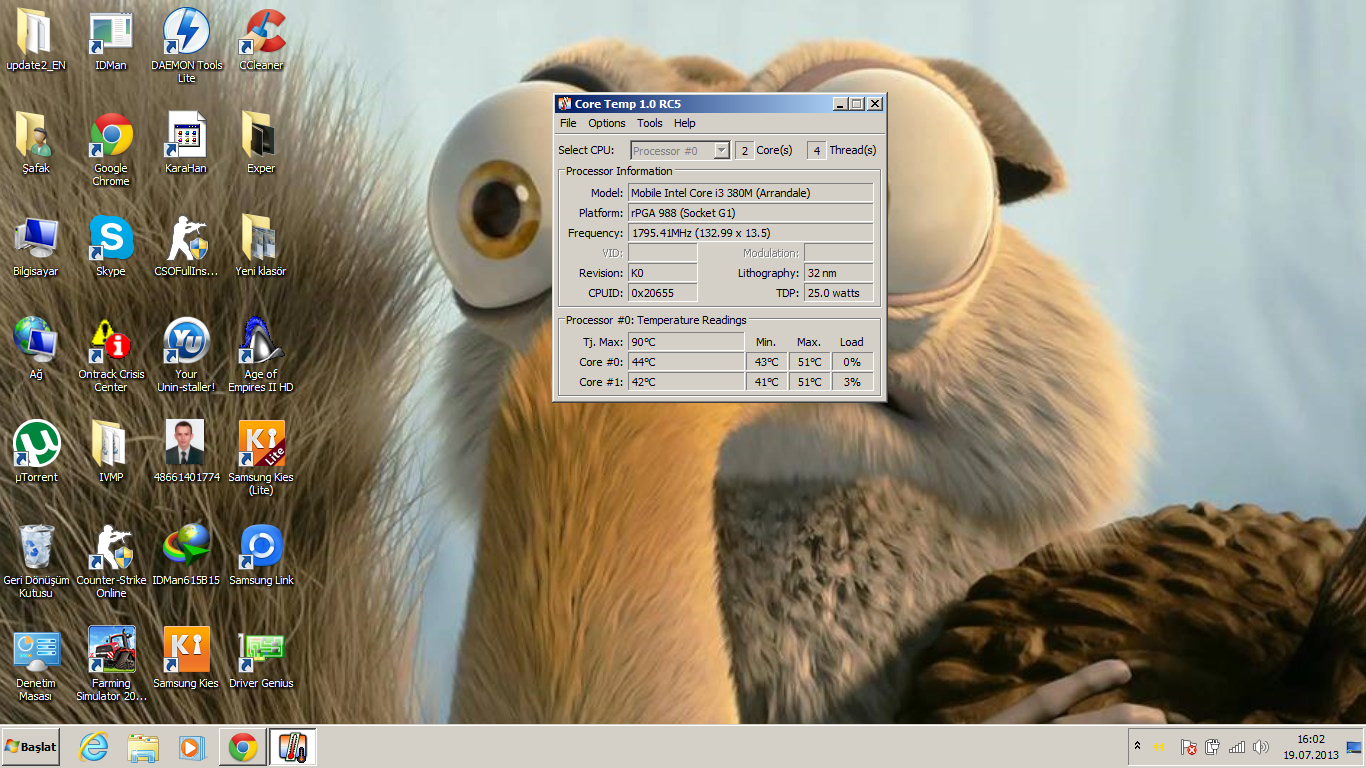Viewport: 1366px width, 768px height.
Task: Click the Tj. Max value 90°C
Action: 686,342
